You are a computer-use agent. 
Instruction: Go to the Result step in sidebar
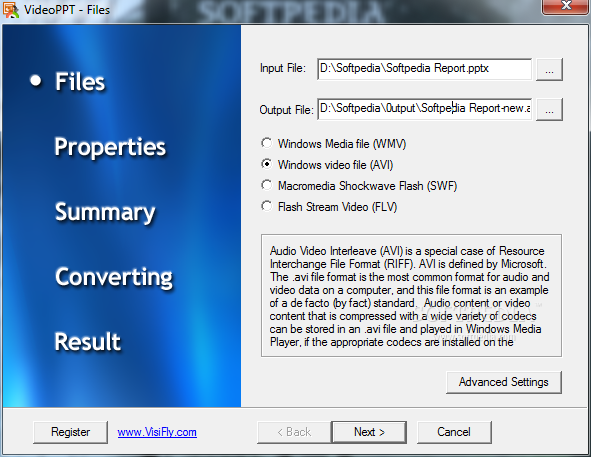pos(87,342)
